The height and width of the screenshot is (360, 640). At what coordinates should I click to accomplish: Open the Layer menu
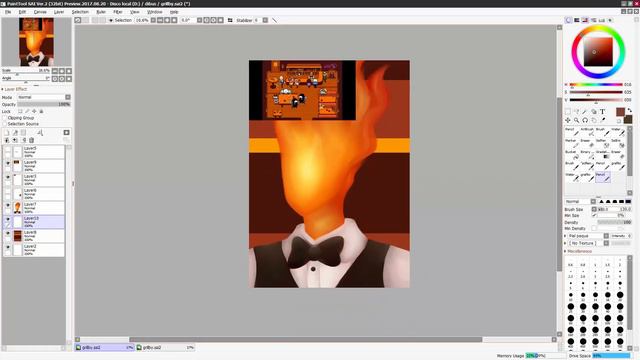tap(59, 12)
